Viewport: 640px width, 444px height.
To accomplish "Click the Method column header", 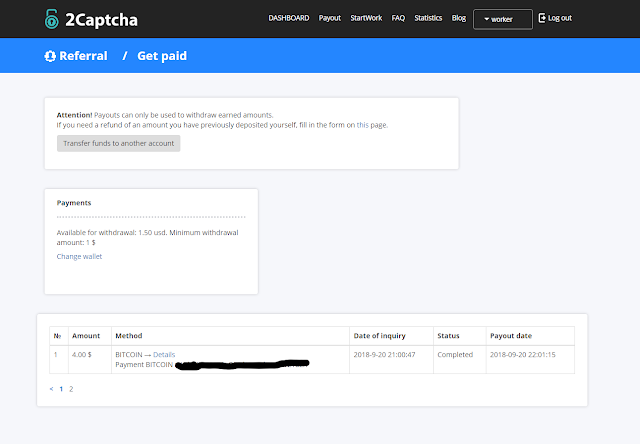I will coord(129,336).
